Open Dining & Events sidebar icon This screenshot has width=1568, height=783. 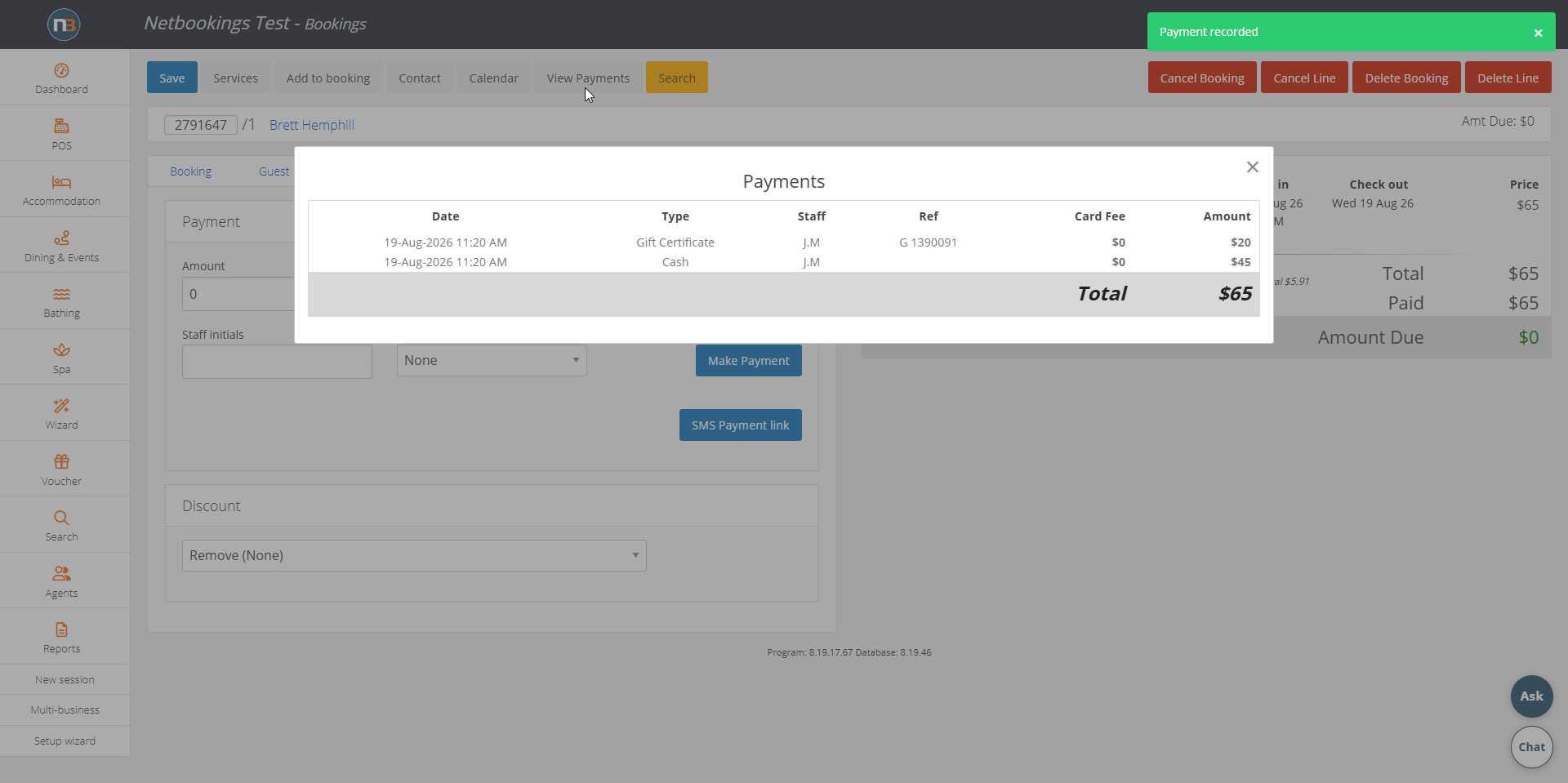tap(61, 238)
